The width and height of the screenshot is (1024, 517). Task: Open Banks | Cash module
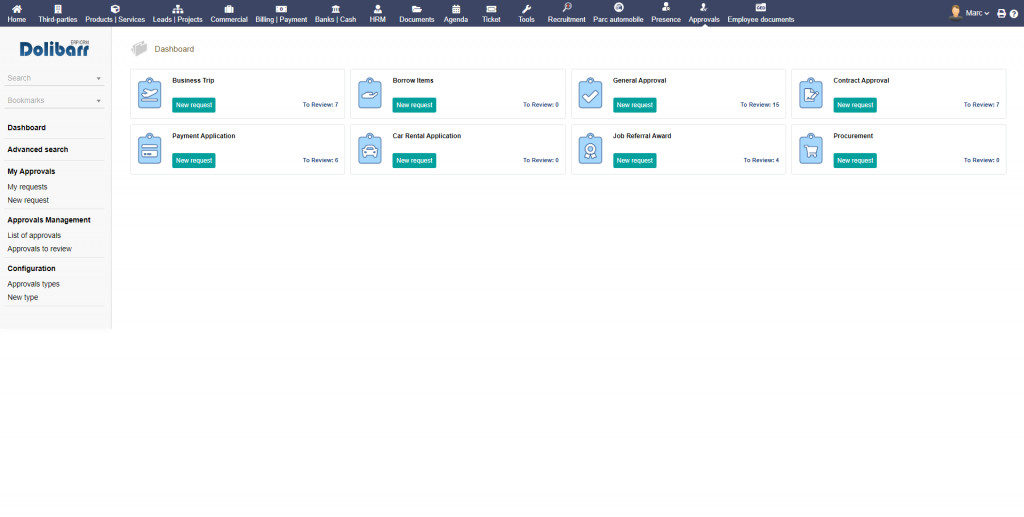[336, 13]
